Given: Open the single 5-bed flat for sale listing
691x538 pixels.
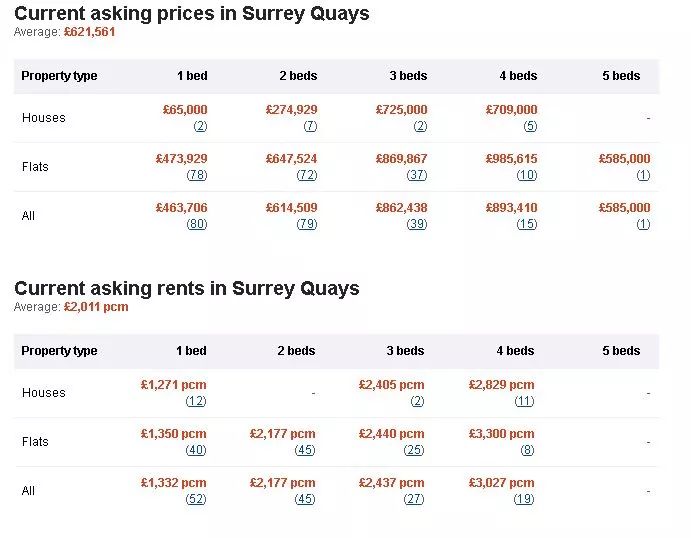Looking at the screenshot, I should pos(643,175).
